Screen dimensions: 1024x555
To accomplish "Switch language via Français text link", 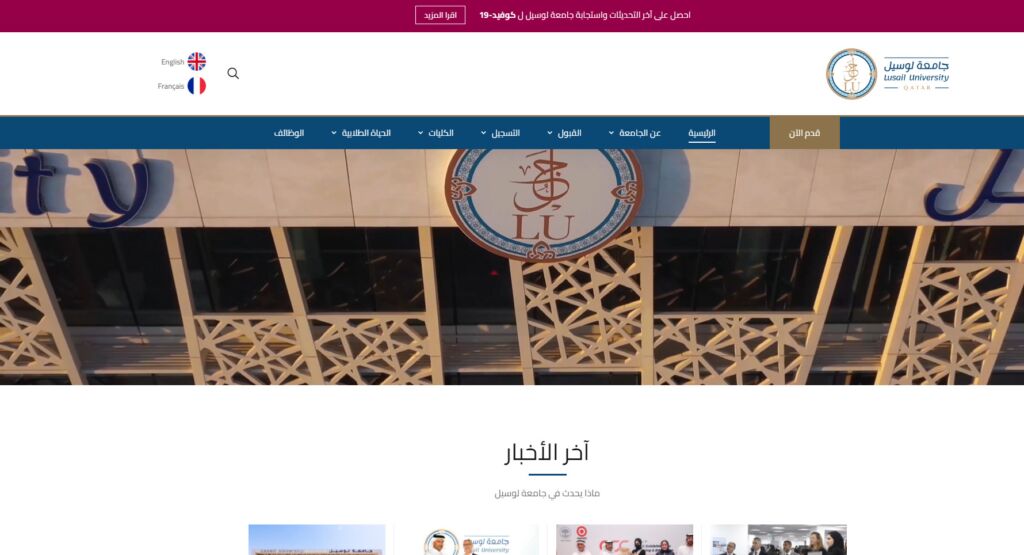I will tap(170, 86).
